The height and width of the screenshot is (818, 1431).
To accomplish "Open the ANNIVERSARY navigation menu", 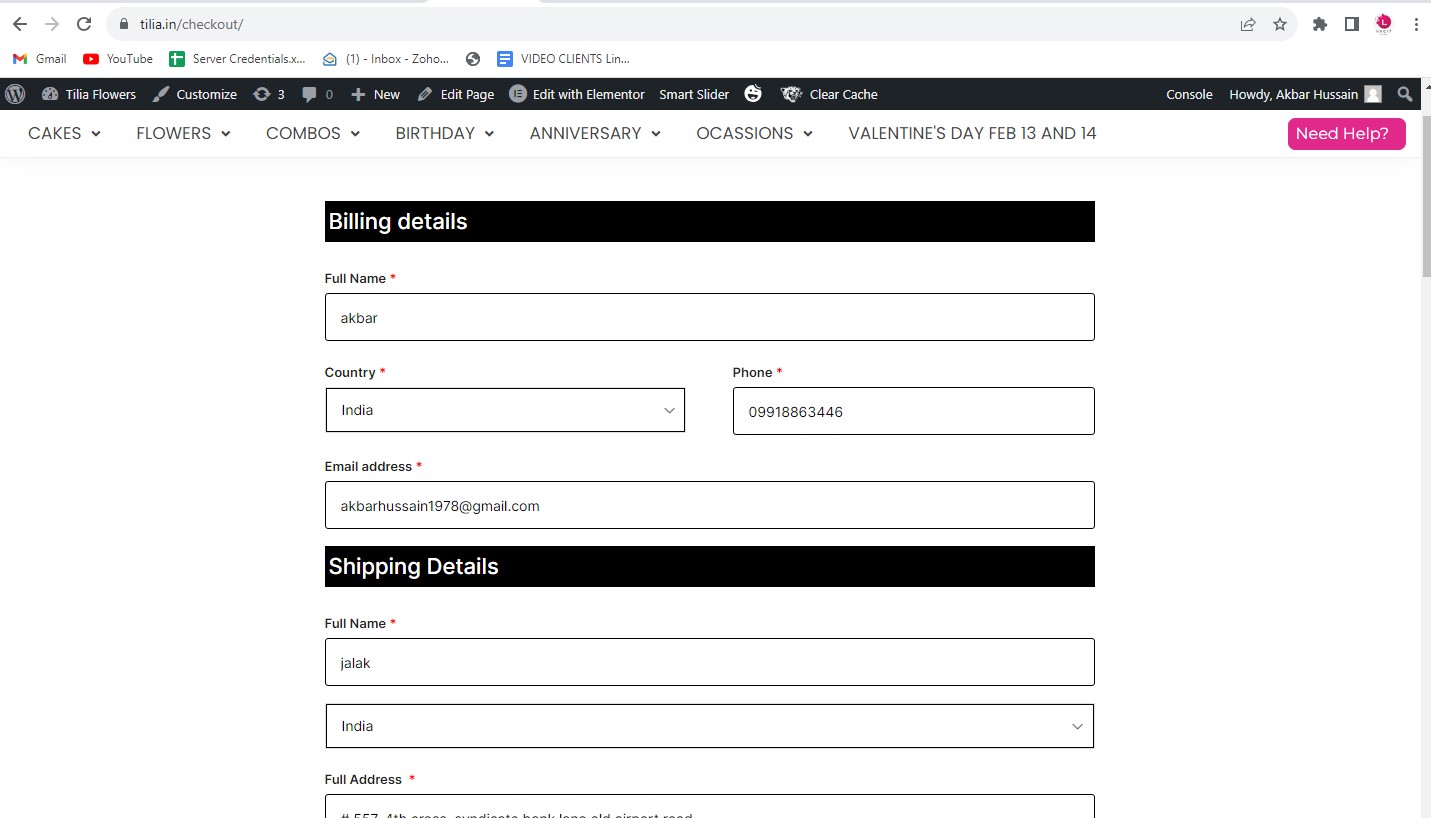I will (595, 133).
